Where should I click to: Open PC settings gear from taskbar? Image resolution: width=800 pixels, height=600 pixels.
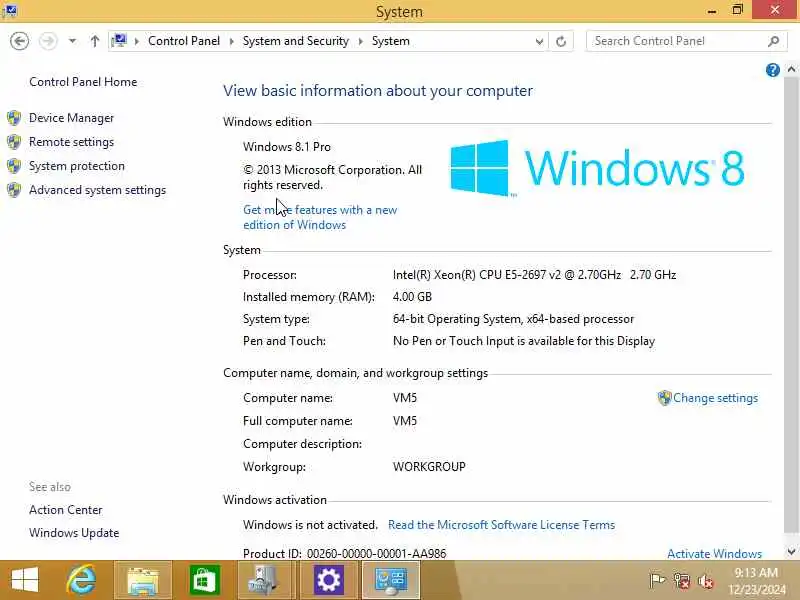point(329,580)
